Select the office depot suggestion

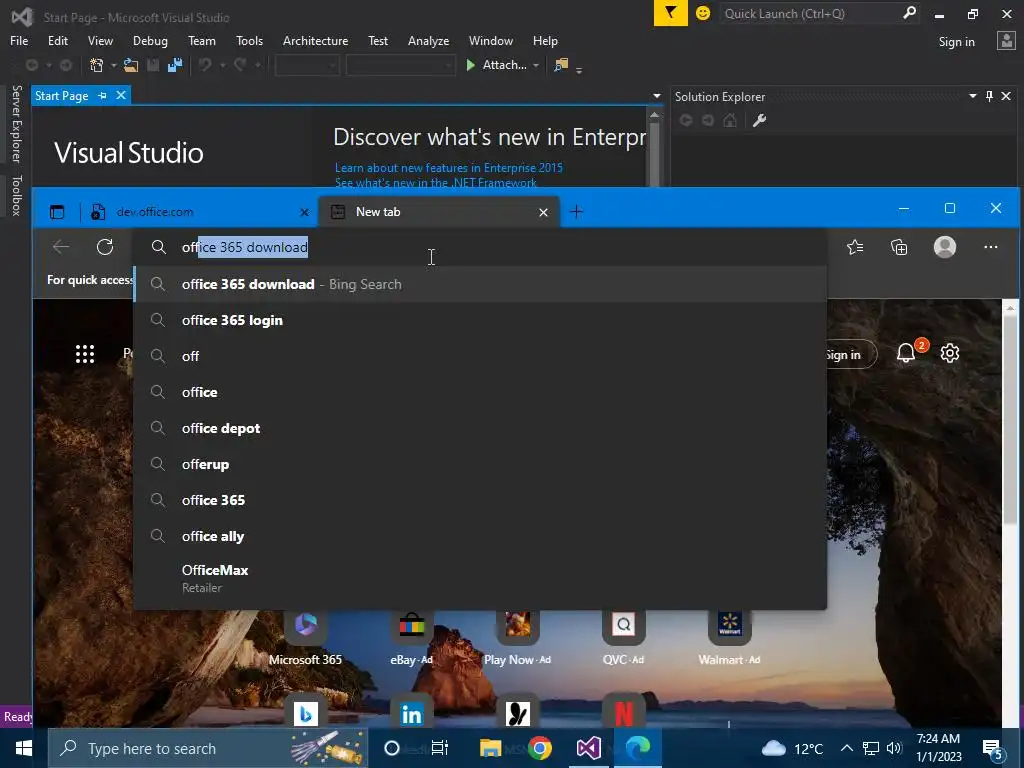click(x=480, y=428)
